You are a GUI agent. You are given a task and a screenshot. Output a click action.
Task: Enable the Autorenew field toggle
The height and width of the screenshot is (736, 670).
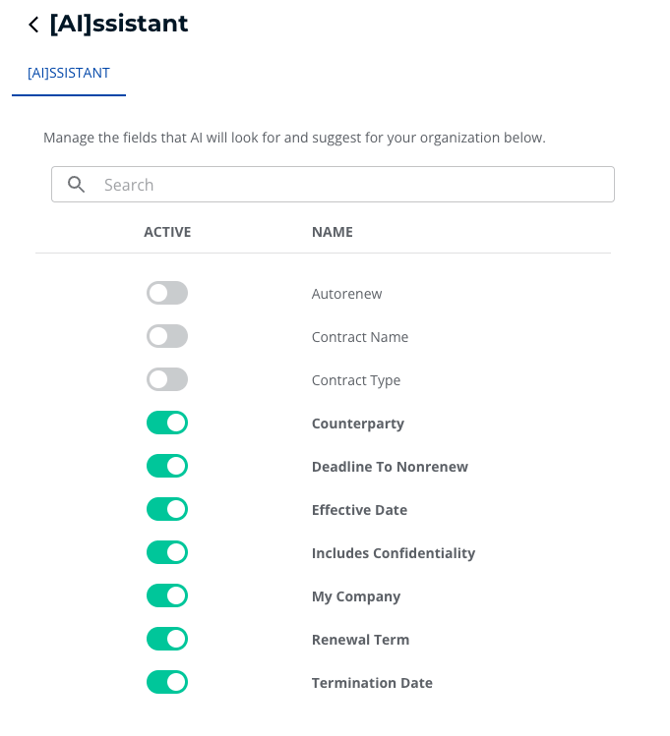(167, 293)
